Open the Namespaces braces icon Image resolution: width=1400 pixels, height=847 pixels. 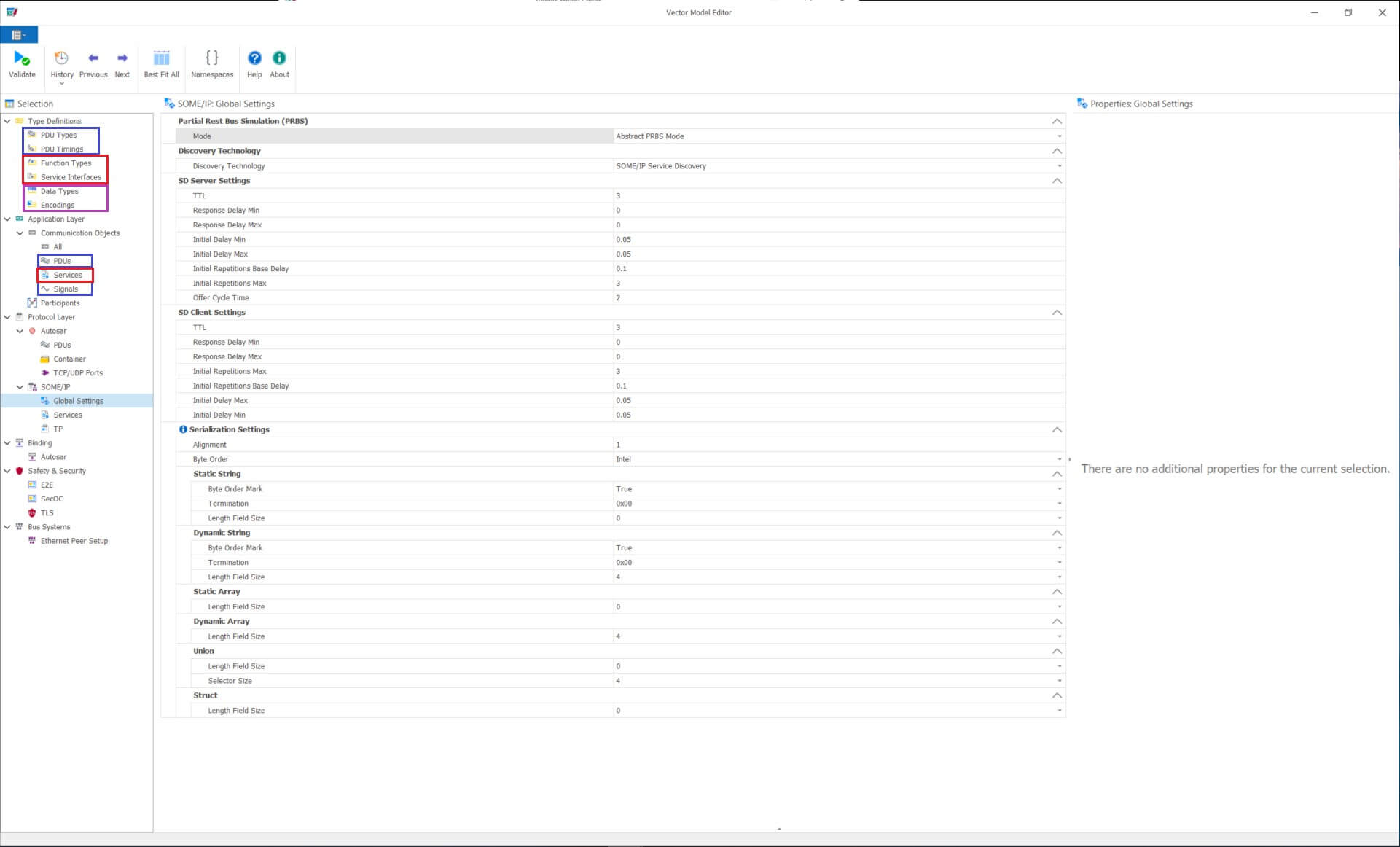[x=212, y=58]
